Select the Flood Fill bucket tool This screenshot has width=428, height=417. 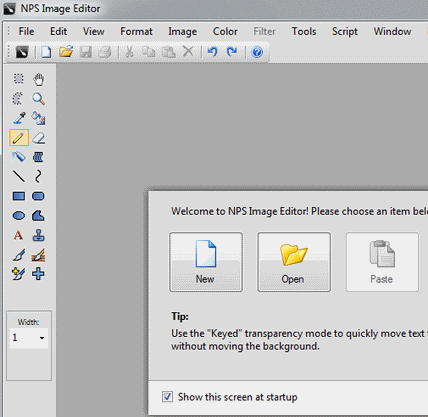tap(38, 118)
